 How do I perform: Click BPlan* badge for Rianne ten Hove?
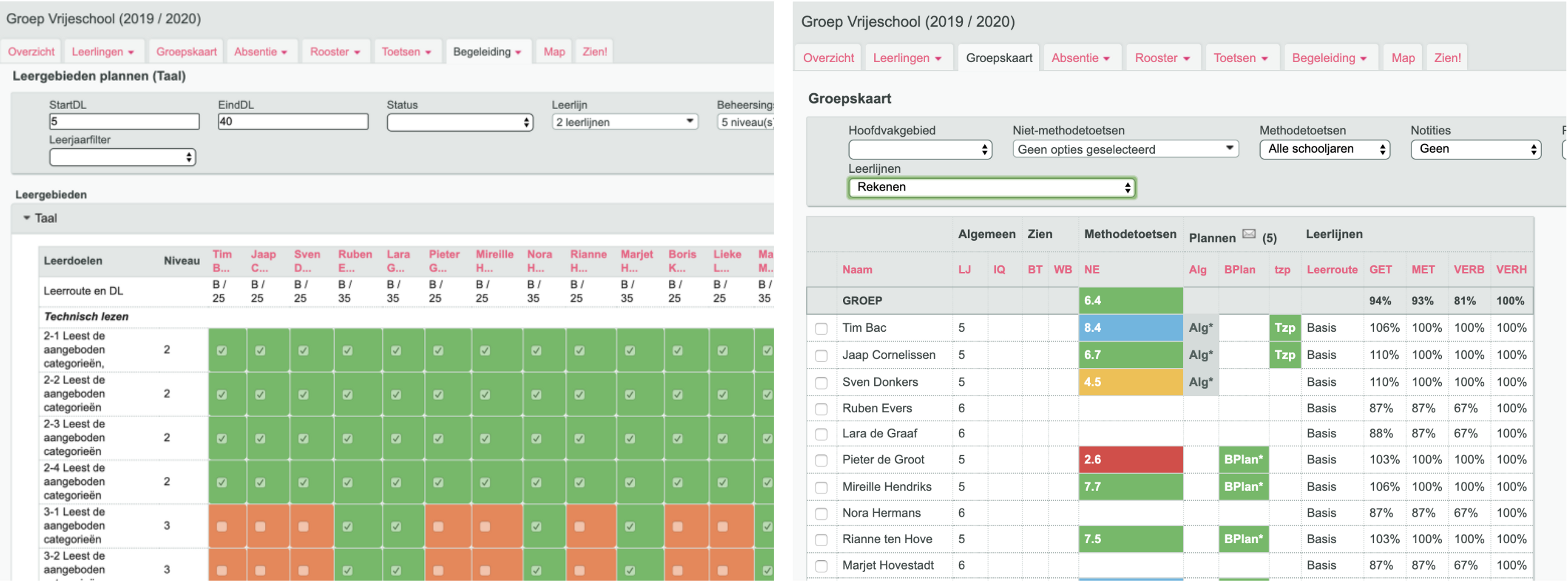[1243, 539]
